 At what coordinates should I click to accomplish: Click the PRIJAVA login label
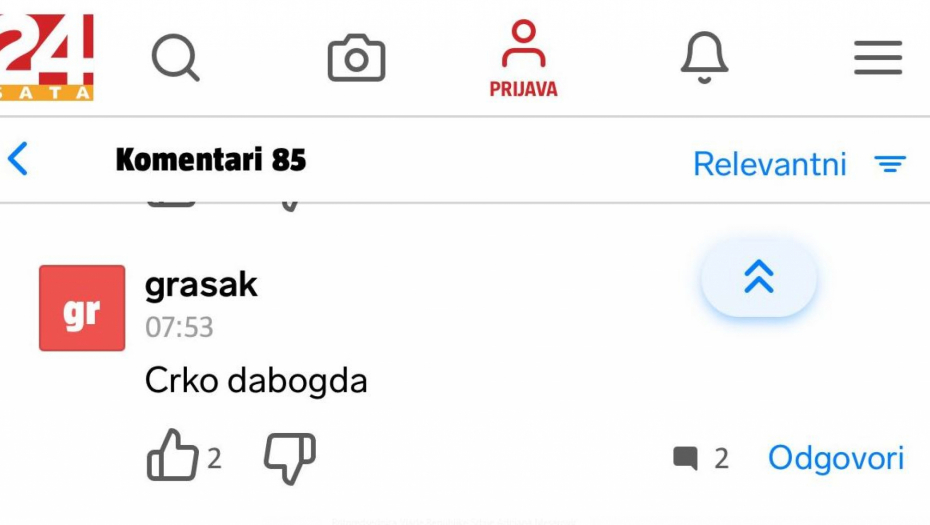pos(524,89)
